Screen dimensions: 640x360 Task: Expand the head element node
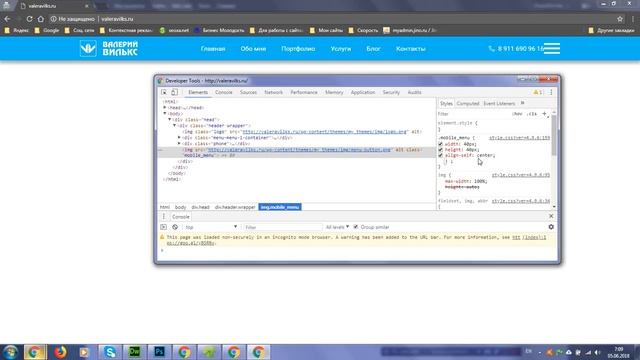point(165,108)
